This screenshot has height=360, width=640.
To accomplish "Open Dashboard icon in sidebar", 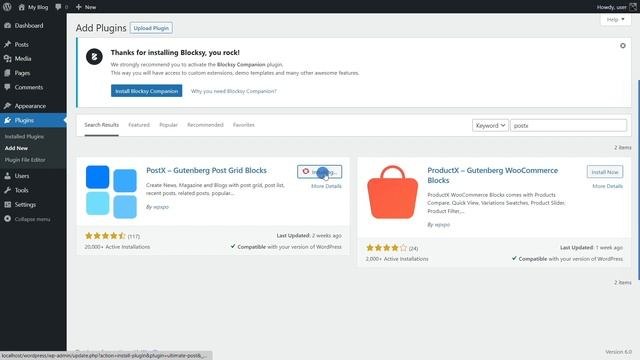I will (7, 25).
